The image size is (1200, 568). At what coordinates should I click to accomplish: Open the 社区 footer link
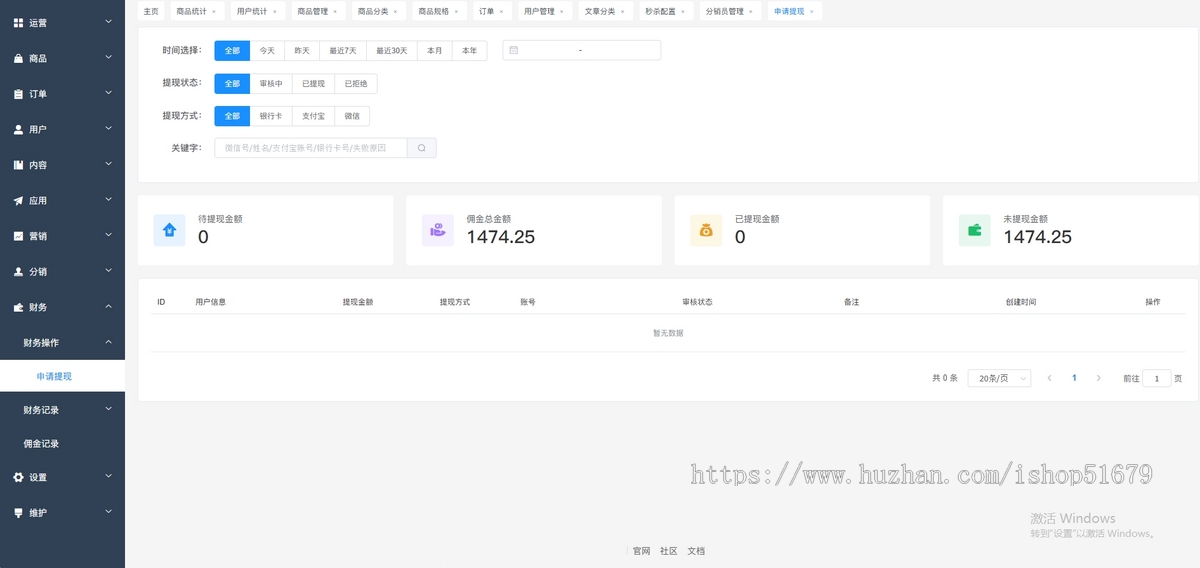(x=669, y=551)
